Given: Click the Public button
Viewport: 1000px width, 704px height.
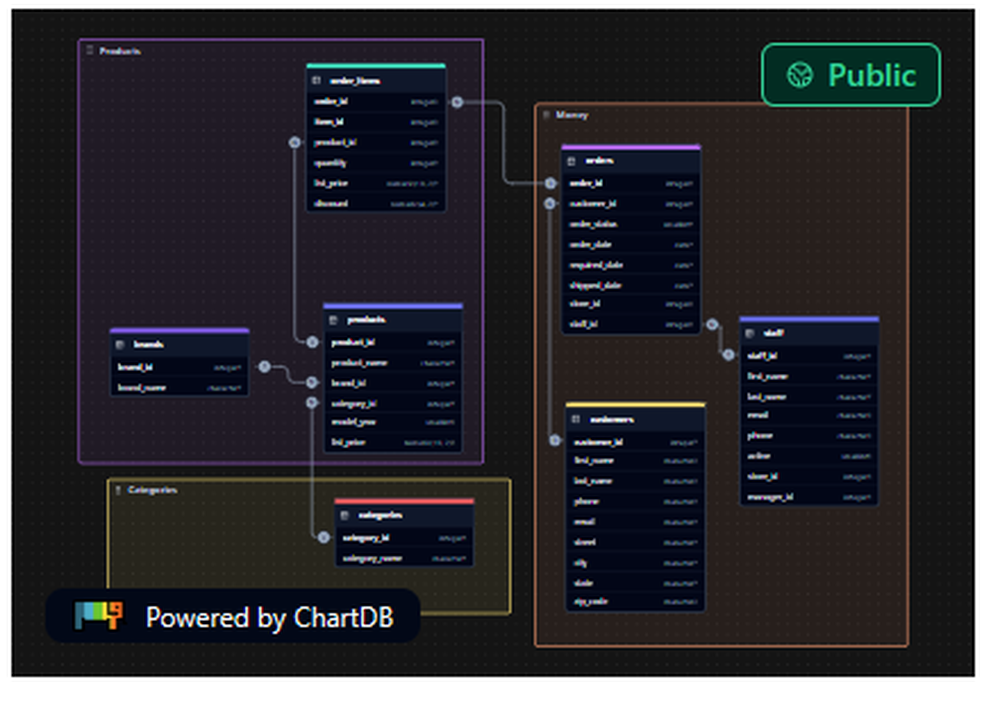Looking at the screenshot, I should [x=851, y=73].
